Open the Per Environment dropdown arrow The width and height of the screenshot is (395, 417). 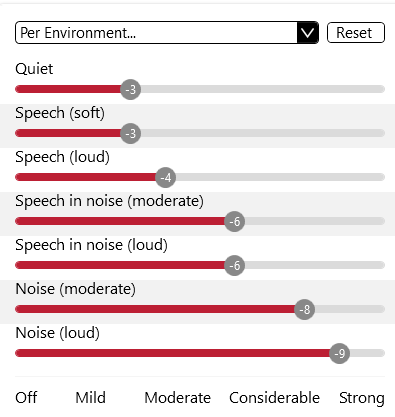[307, 33]
